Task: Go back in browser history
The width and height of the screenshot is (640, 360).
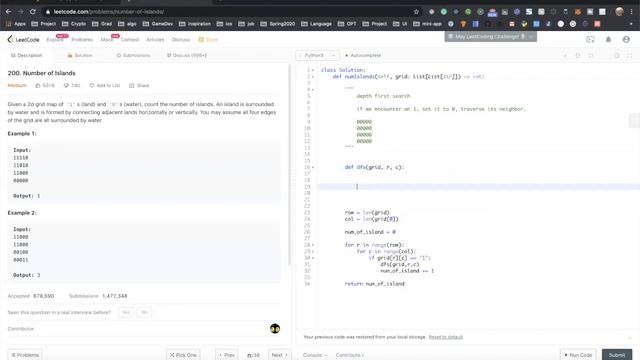Action: (x=8, y=12)
